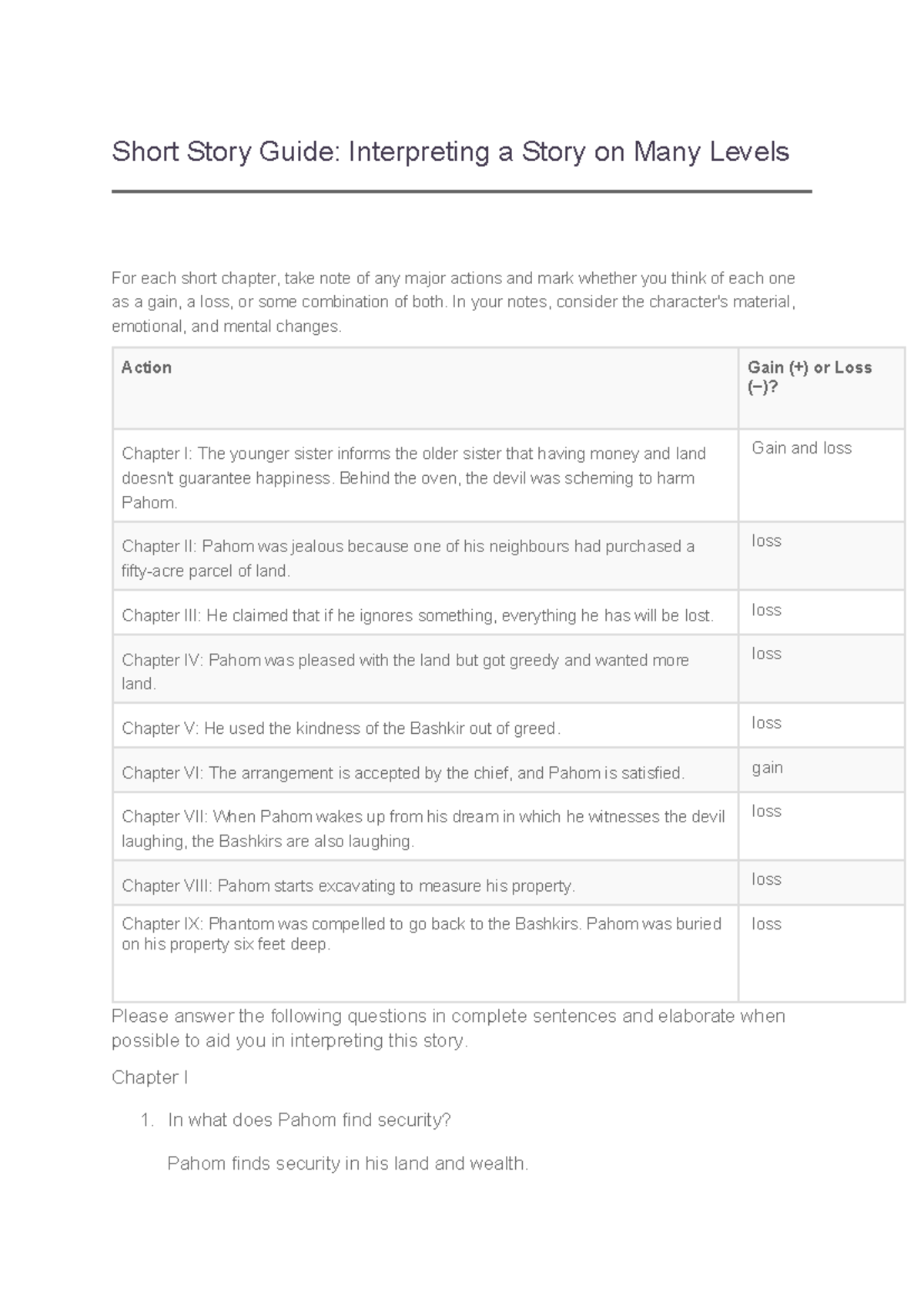Click the horizontal rule under the title

[462, 192]
